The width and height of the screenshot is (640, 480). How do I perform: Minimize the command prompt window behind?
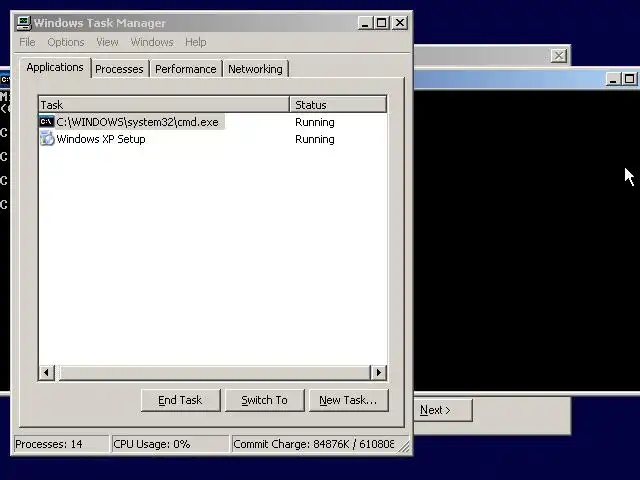tap(612, 78)
